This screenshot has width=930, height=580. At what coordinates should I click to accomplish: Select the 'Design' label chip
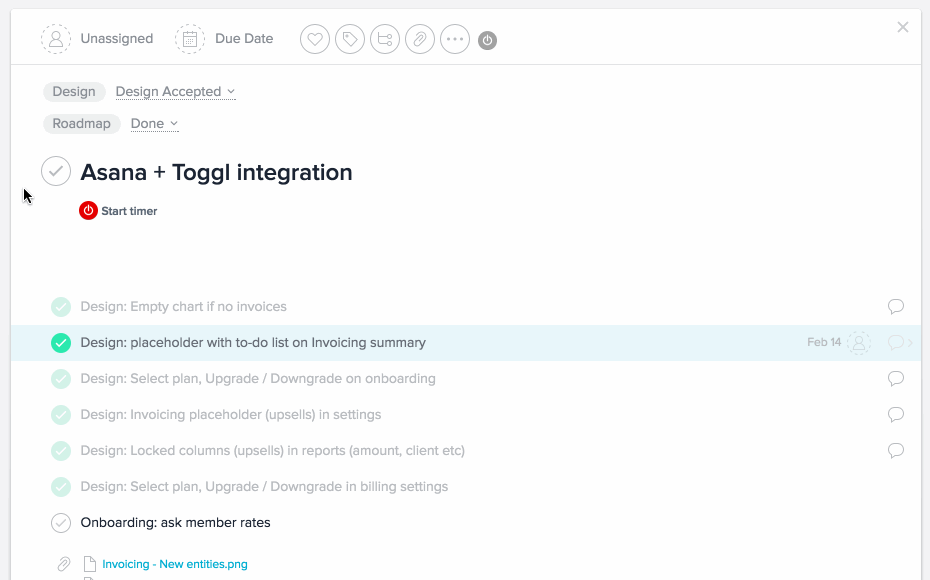(74, 91)
